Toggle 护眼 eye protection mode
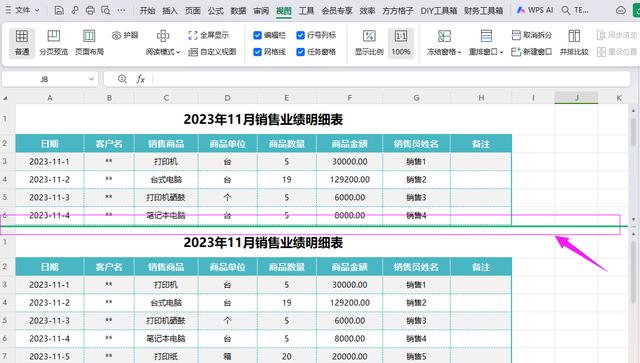Viewport: 640px width, 363px height. point(125,36)
